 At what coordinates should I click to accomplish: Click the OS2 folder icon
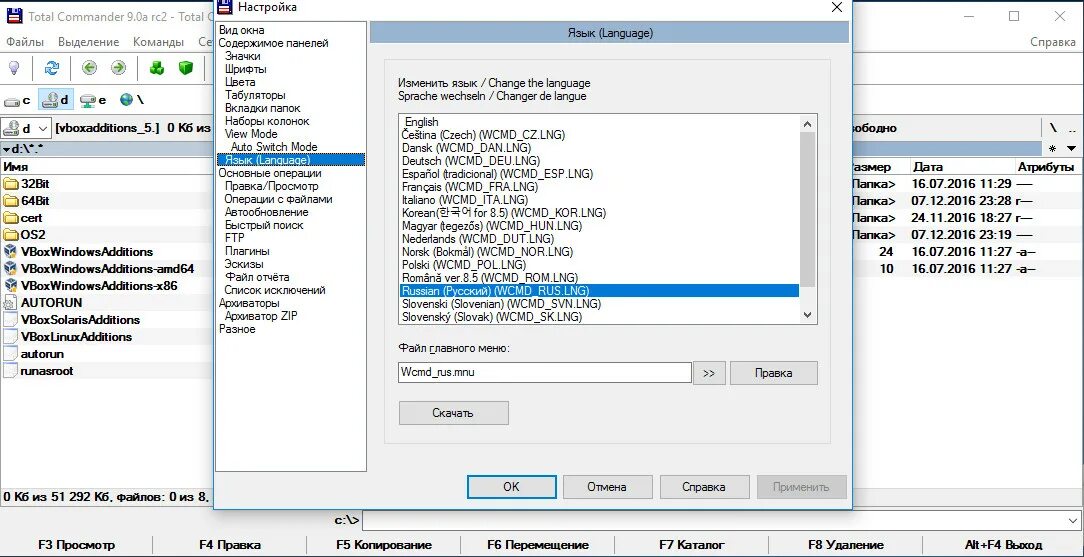10,235
